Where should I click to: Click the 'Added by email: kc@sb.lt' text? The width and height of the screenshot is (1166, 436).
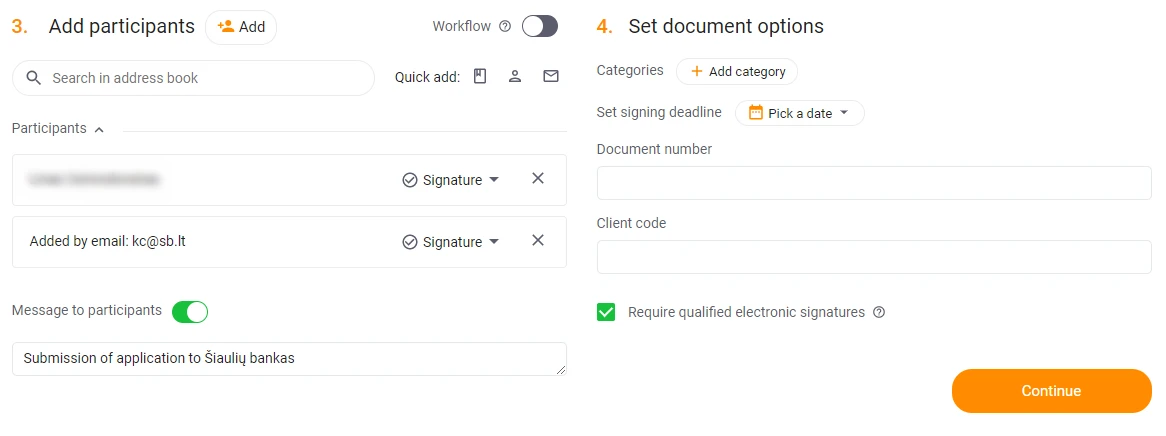pyautogui.click(x=107, y=241)
